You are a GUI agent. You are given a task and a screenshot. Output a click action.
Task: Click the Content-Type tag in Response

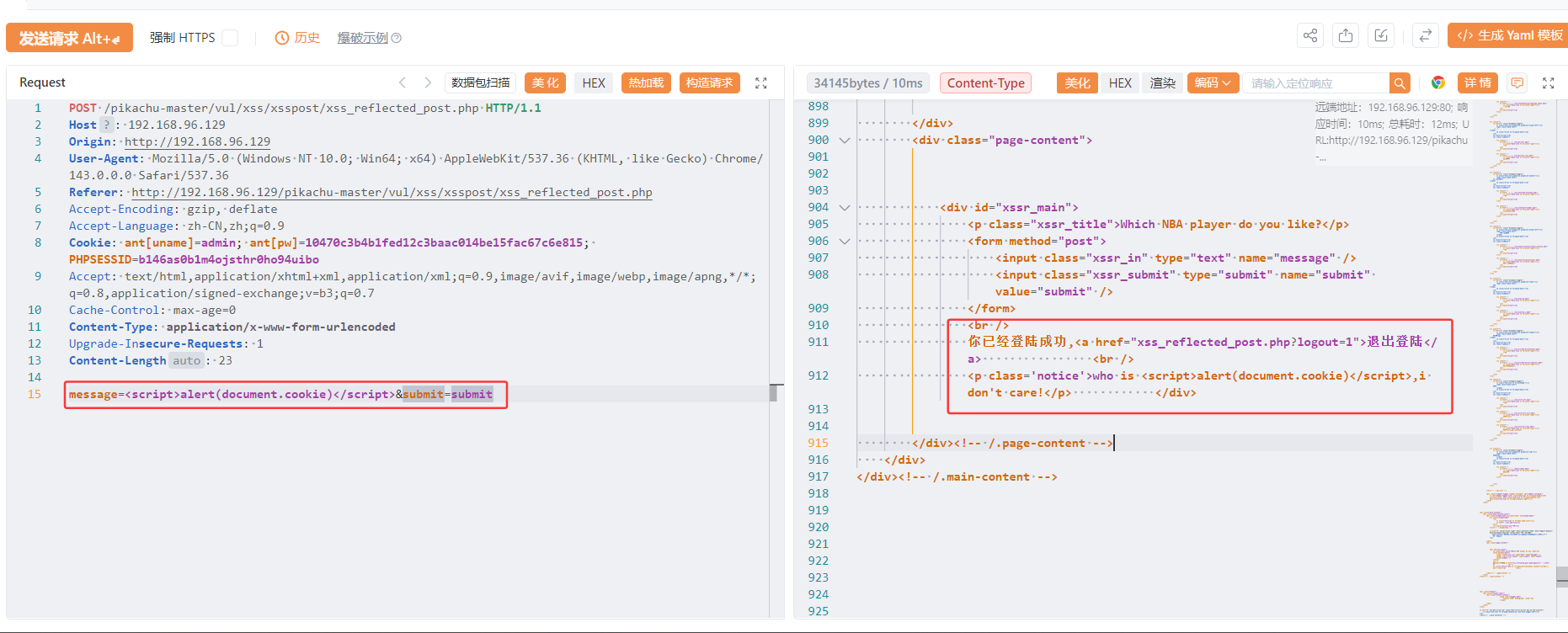[x=985, y=82]
